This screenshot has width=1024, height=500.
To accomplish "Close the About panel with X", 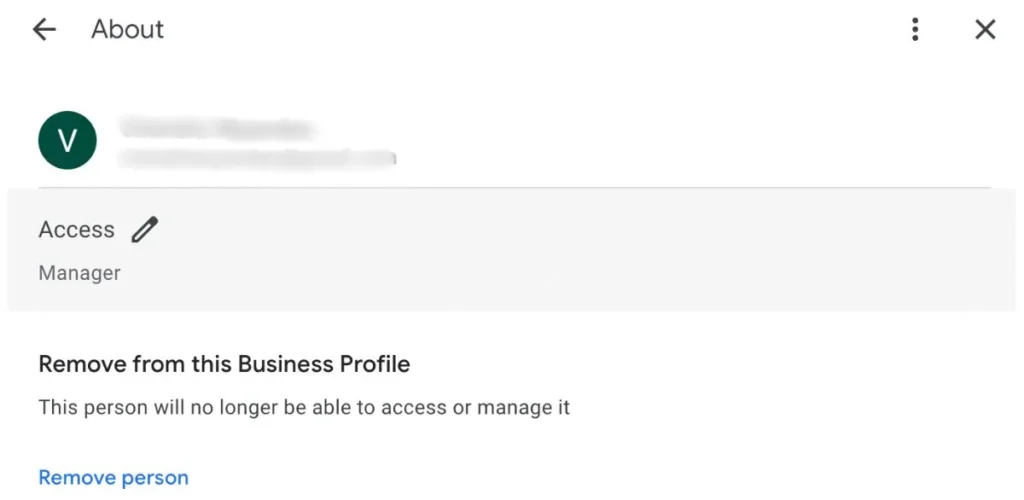I will (985, 29).
